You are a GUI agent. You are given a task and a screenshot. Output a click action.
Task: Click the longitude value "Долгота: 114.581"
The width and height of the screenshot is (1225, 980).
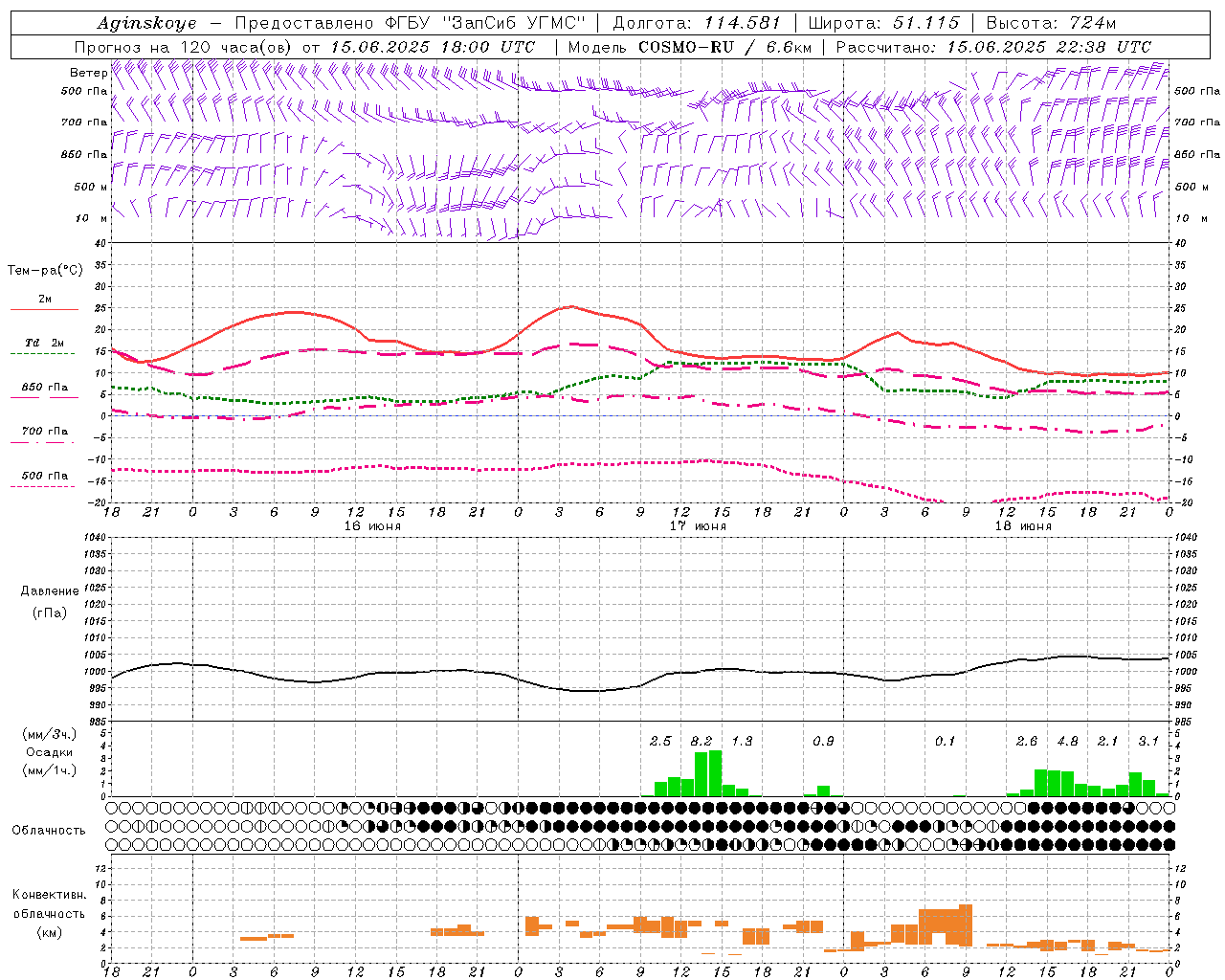(x=697, y=23)
